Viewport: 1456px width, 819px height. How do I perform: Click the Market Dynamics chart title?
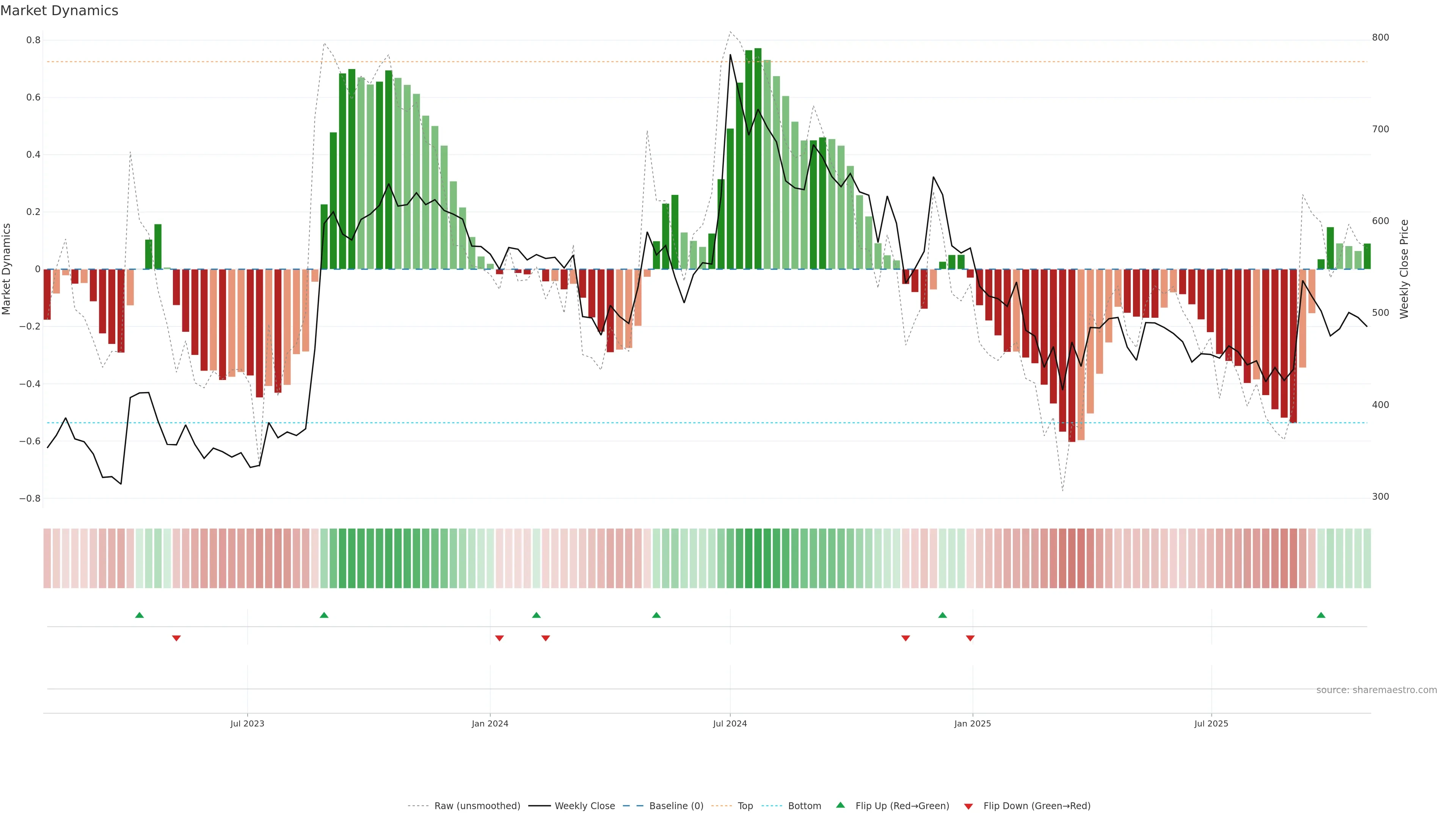60,11
